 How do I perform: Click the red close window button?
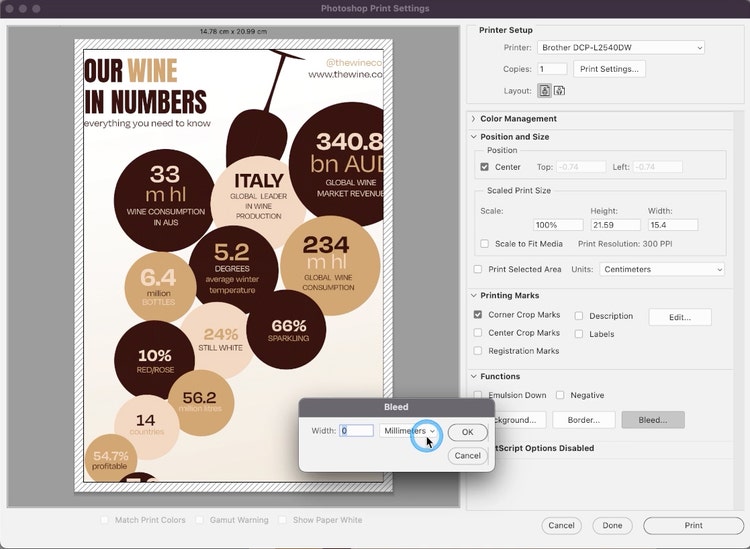[10, 8]
